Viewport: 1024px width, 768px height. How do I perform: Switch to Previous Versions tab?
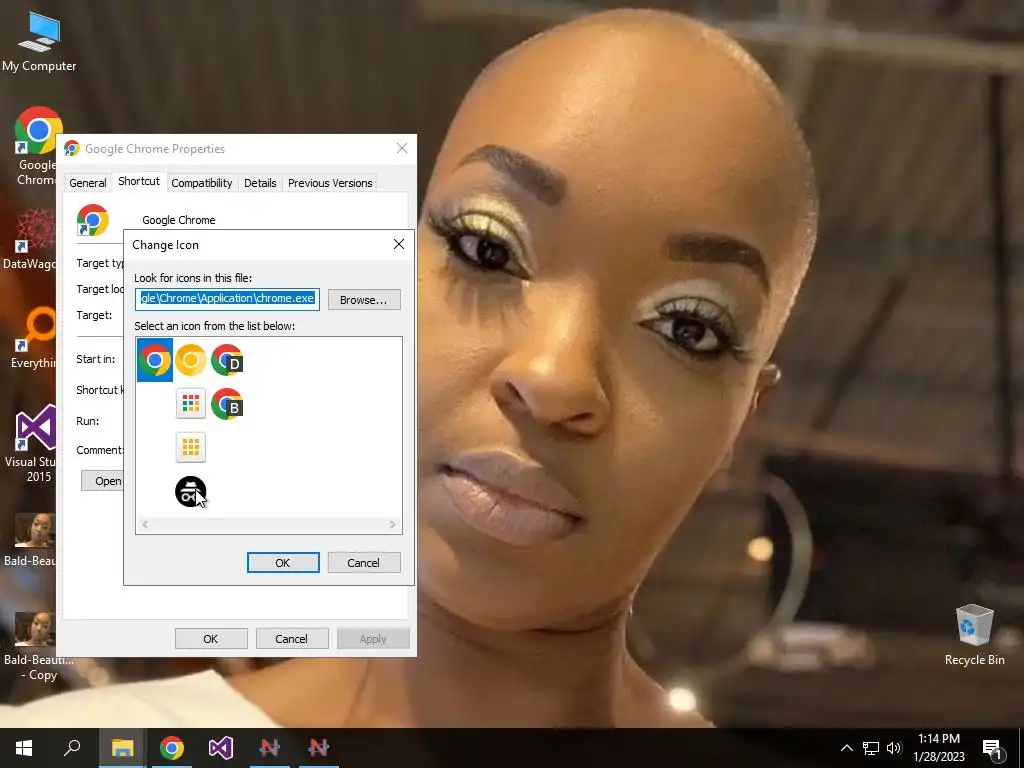point(330,183)
